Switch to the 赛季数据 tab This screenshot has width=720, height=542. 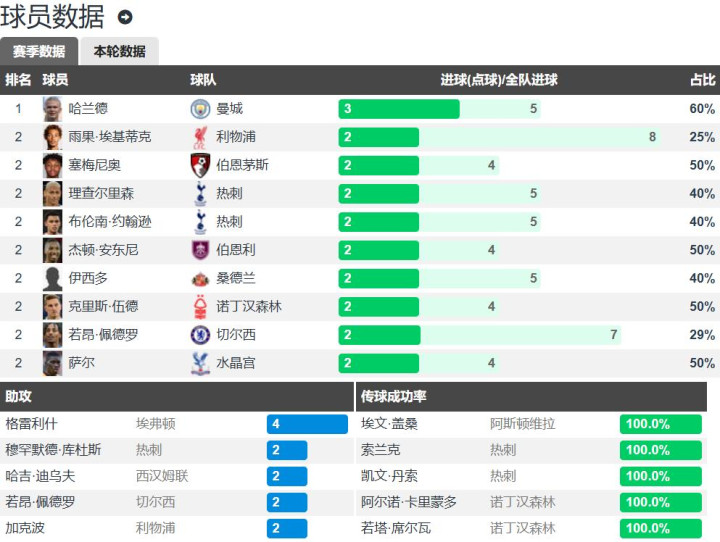click(x=39, y=52)
